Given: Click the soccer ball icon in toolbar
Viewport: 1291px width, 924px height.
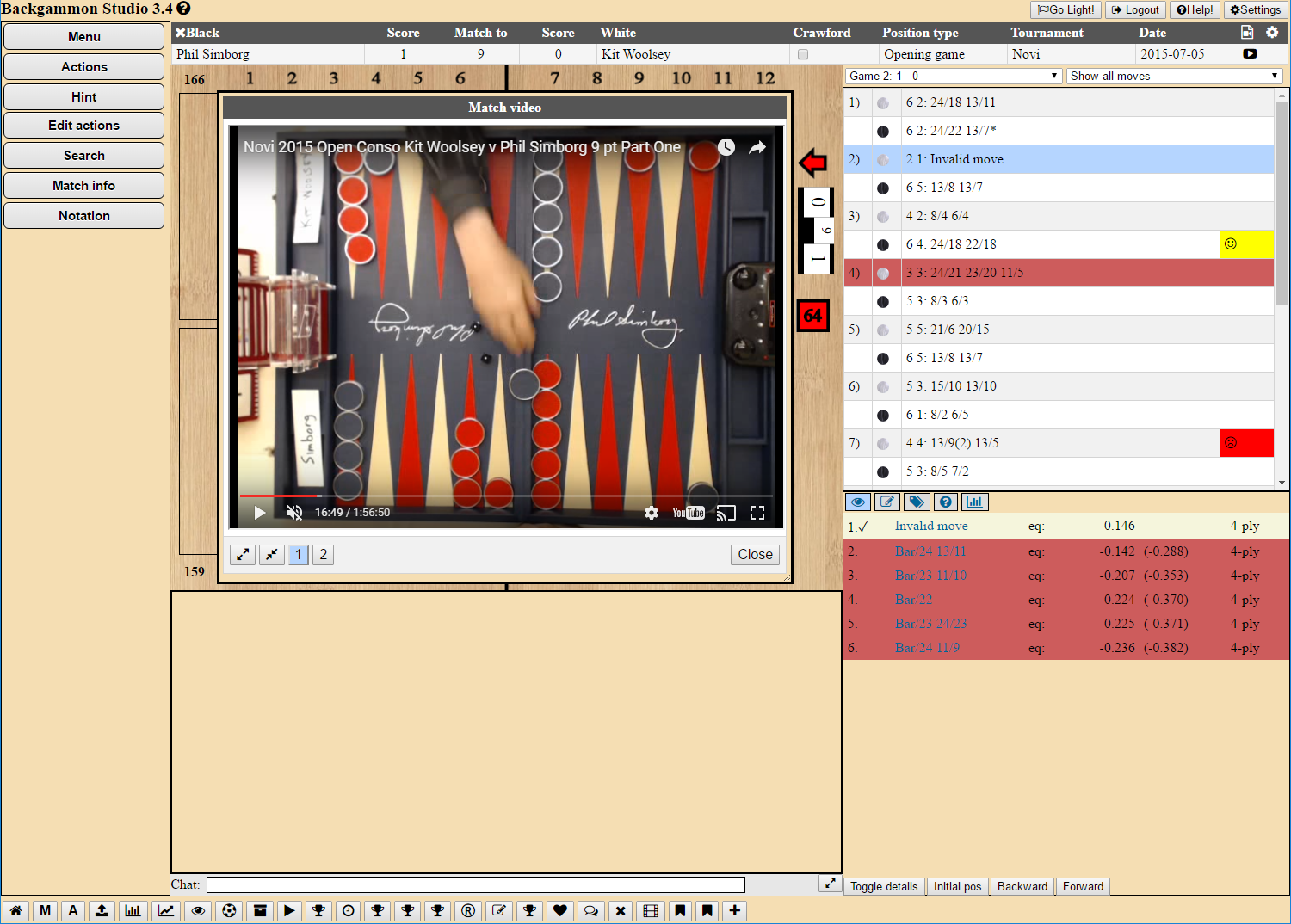Looking at the screenshot, I should pyautogui.click(x=229, y=910).
